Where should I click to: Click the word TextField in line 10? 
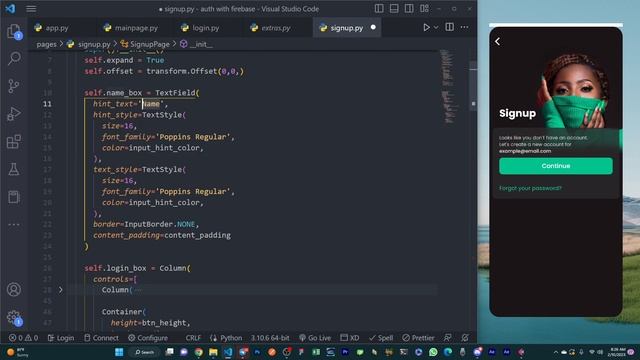(x=175, y=93)
